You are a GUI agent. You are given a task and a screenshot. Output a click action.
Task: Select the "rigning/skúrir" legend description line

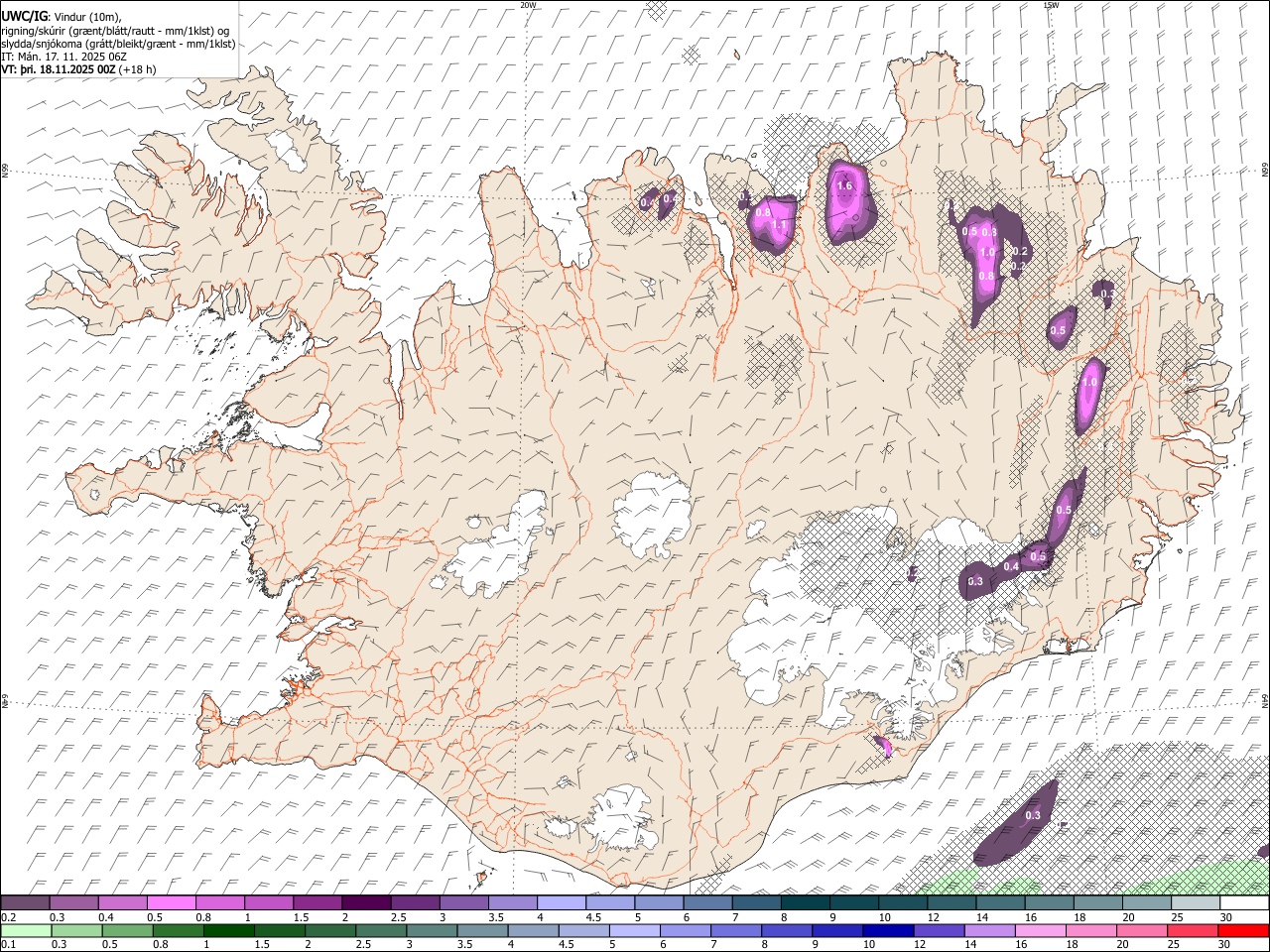[116, 31]
